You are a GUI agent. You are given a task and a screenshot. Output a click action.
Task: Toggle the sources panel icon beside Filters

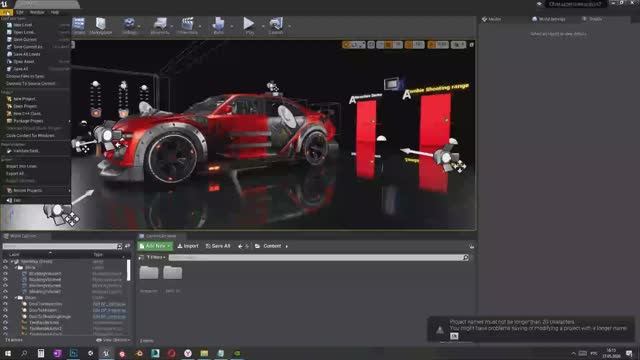pos(141,258)
